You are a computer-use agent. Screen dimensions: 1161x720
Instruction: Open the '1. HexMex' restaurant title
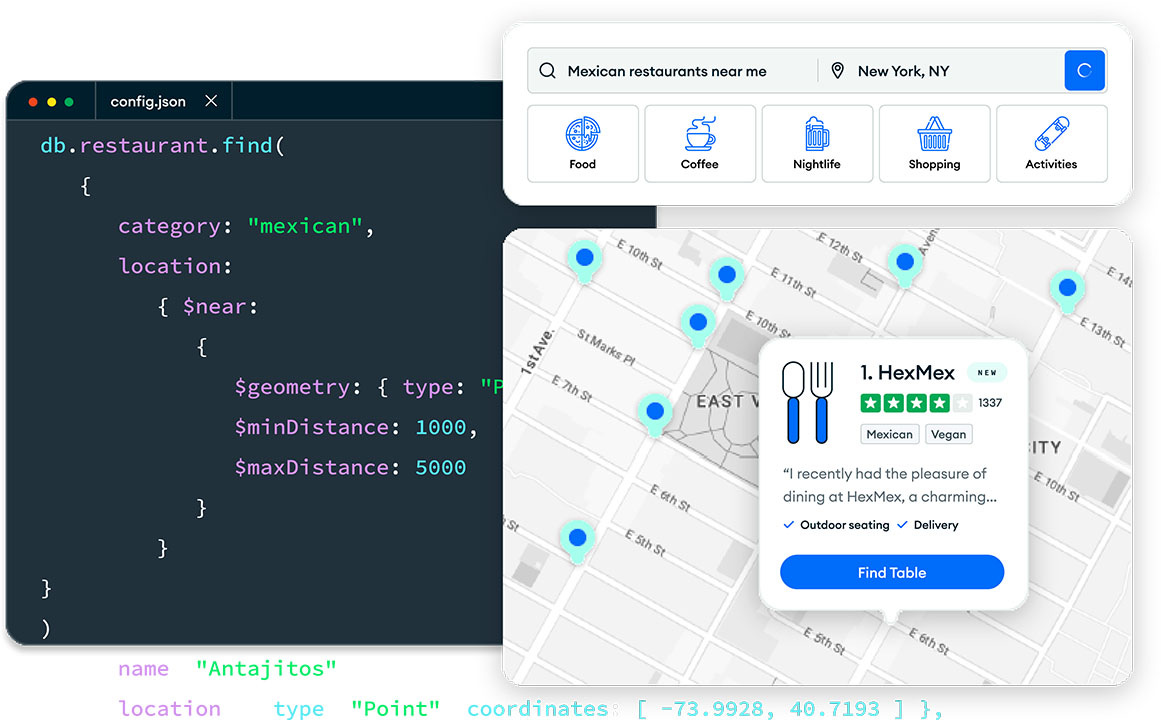[x=907, y=372]
